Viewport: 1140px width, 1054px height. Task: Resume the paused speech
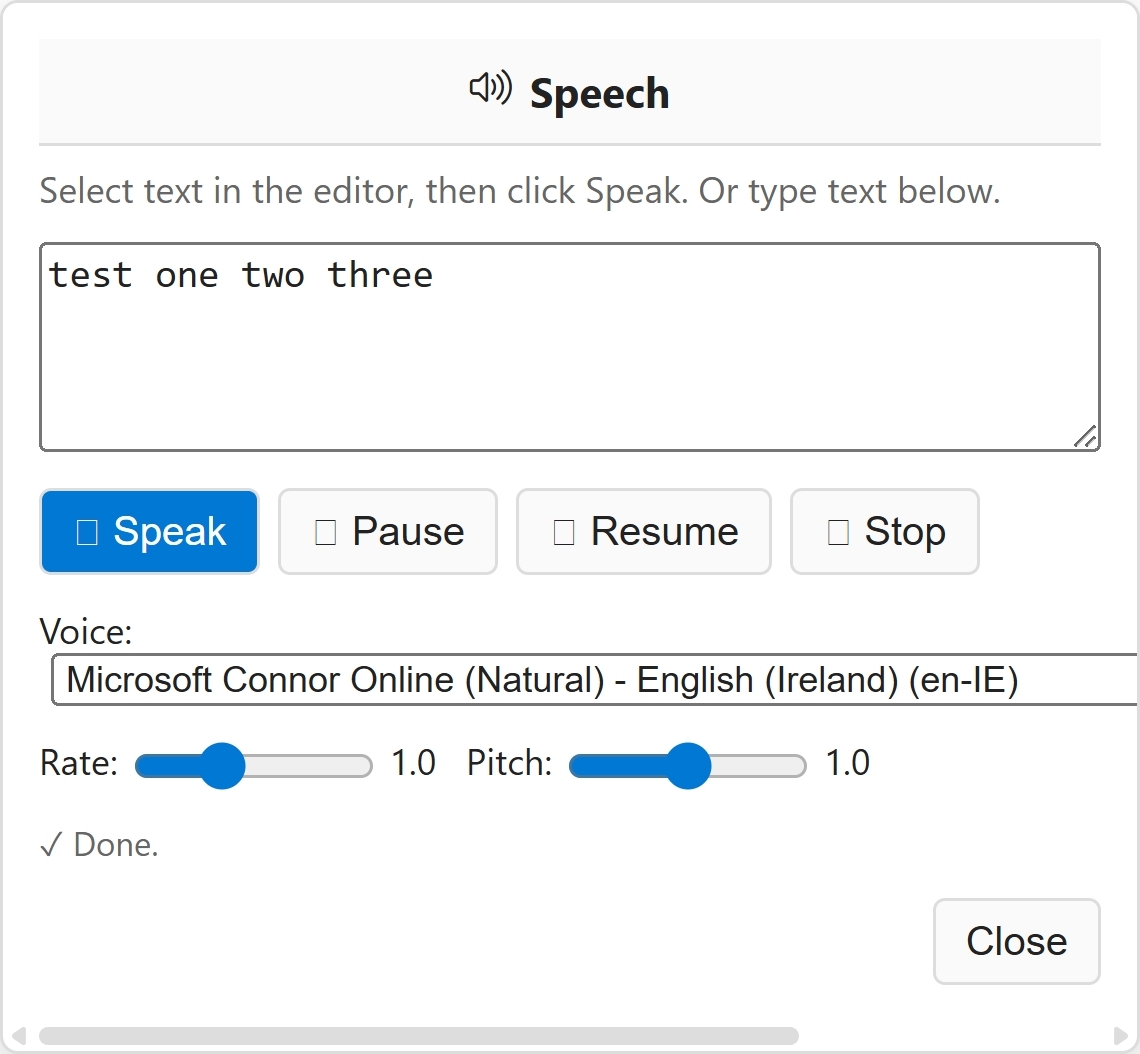(x=644, y=532)
